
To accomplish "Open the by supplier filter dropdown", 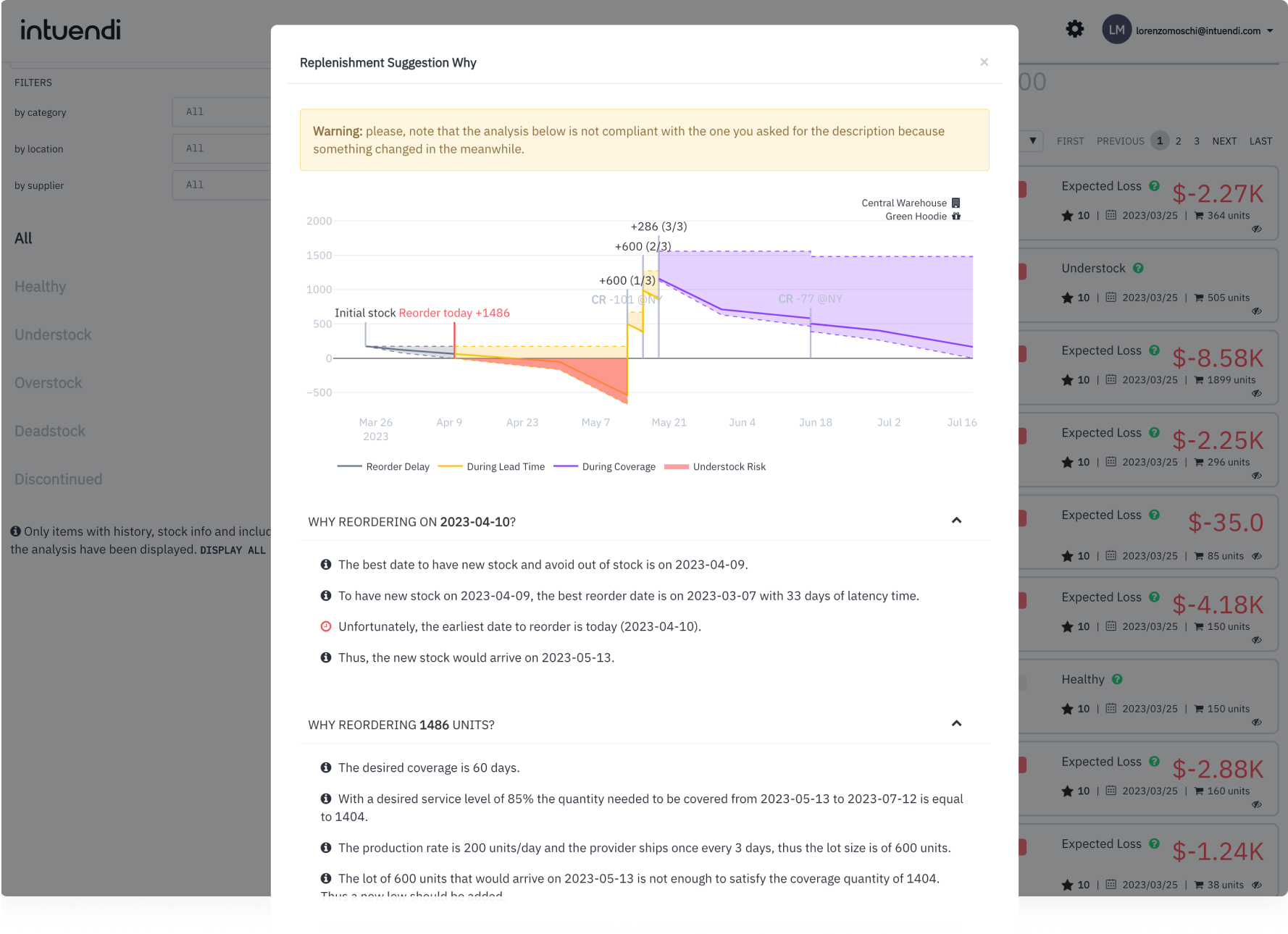I will [221, 185].
